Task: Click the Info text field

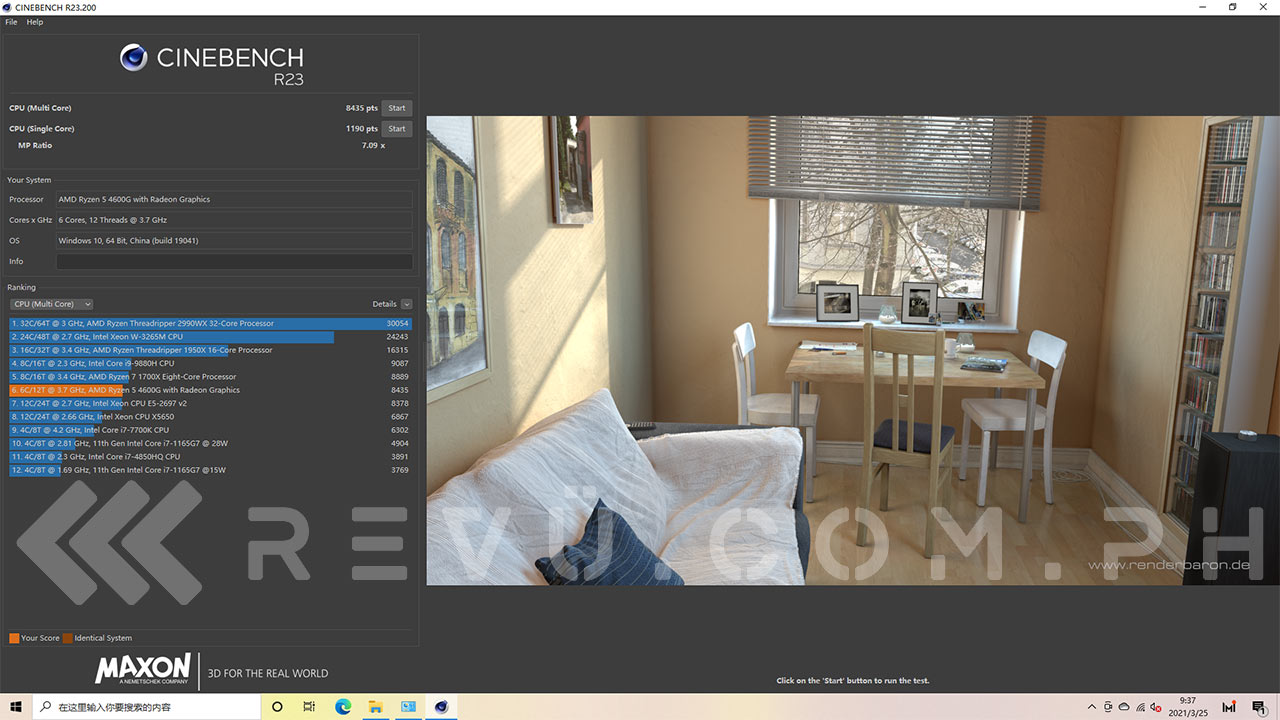Action: 234,262
